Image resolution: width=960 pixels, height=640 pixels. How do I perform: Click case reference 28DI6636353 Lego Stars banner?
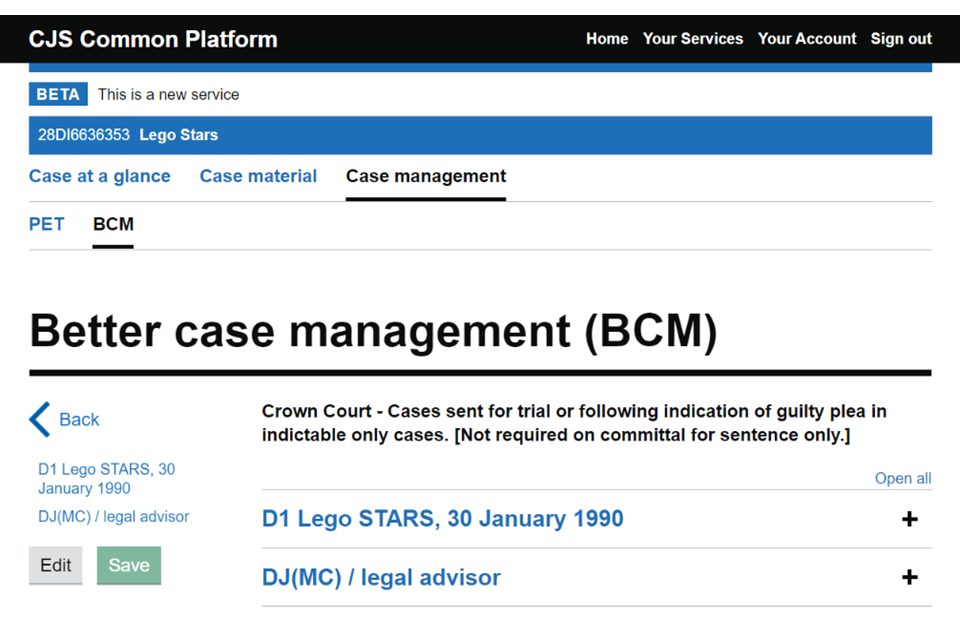128,135
